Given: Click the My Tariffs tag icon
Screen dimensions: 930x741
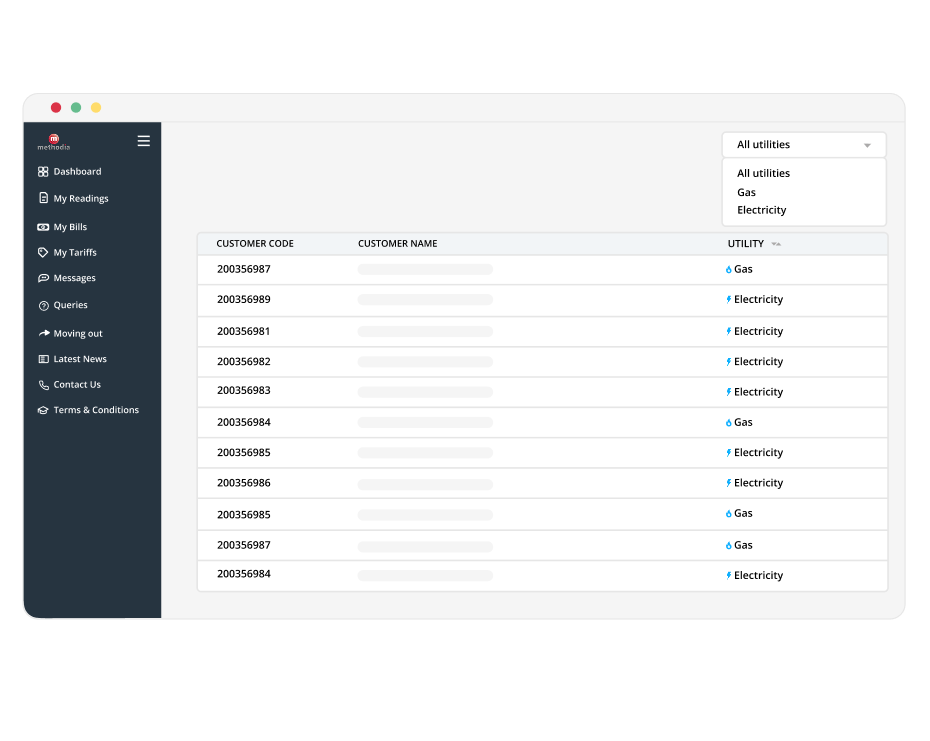Looking at the screenshot, I should click(43, 253).
